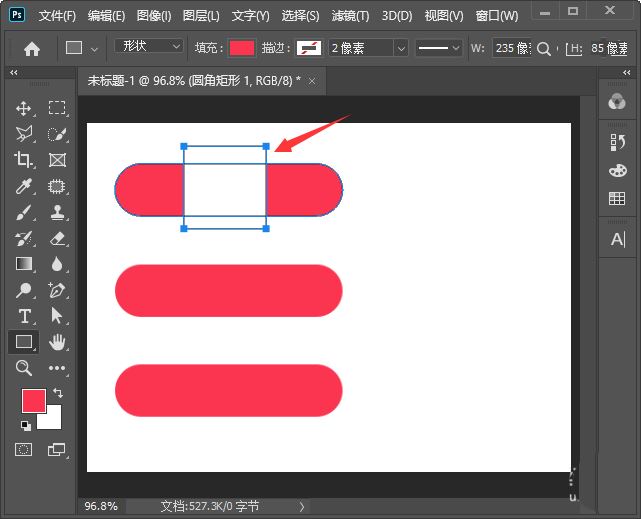Viewport: 641px width, 519px height.
Task: Open the grid Patterns panel icon
Action: (x=617, y=198)
